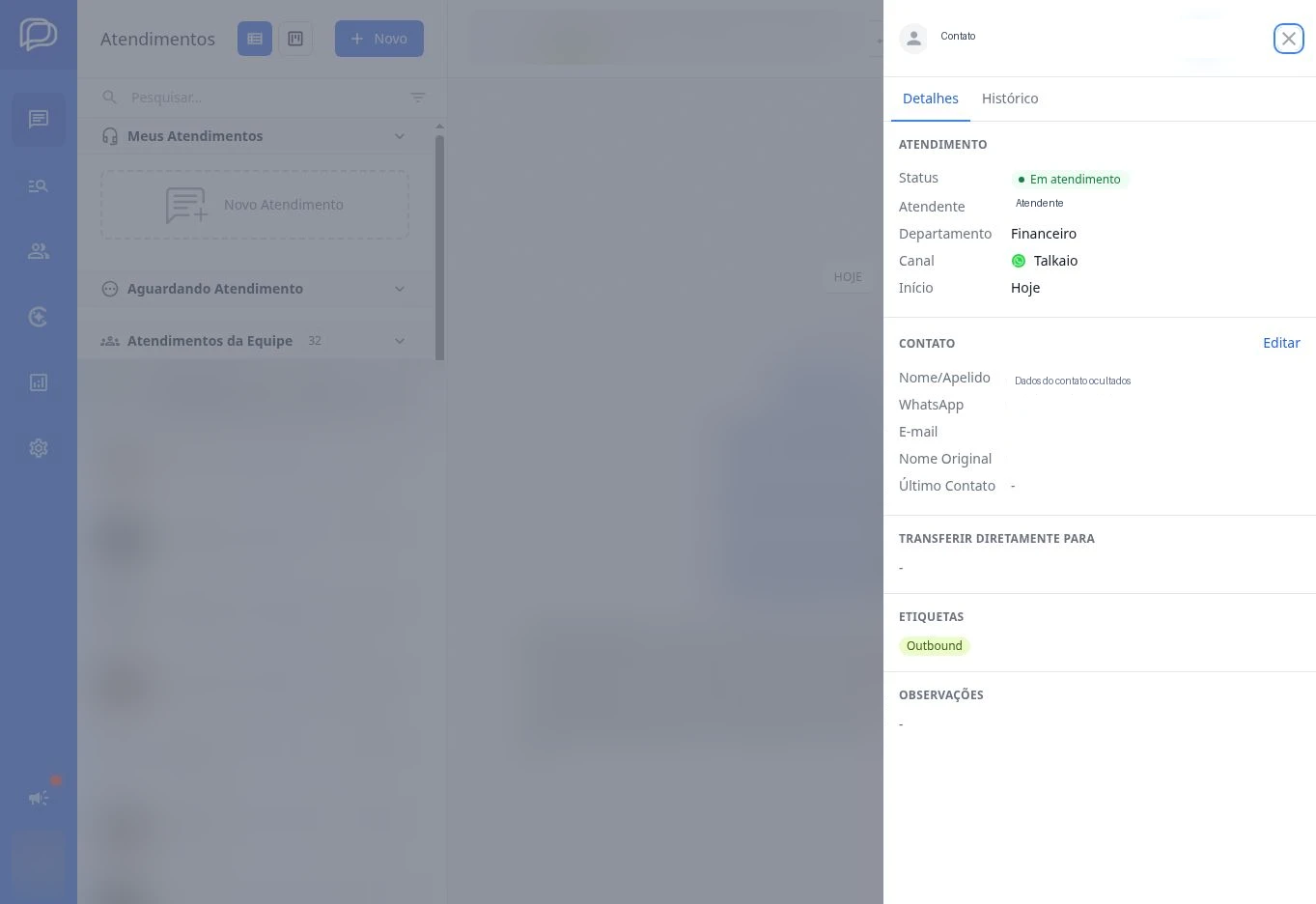Open the automation sidebar icon
The height and width of the screenshot is (904, 1316).
tap(39, 317)
